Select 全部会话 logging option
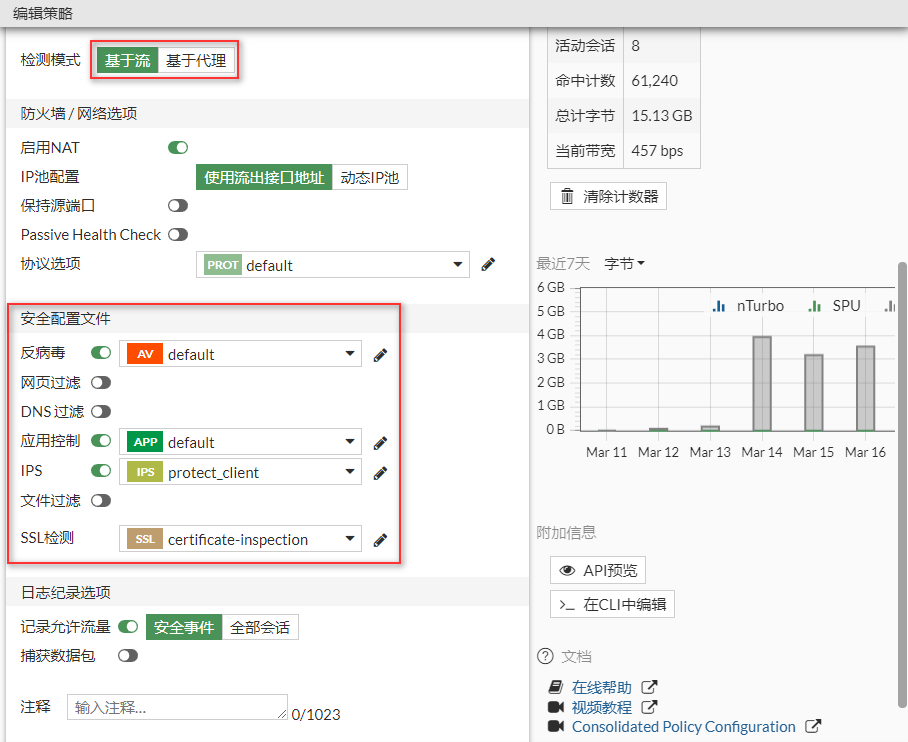Image resolution: width=908 pixels, height=742 pixels. click(260, 627)
